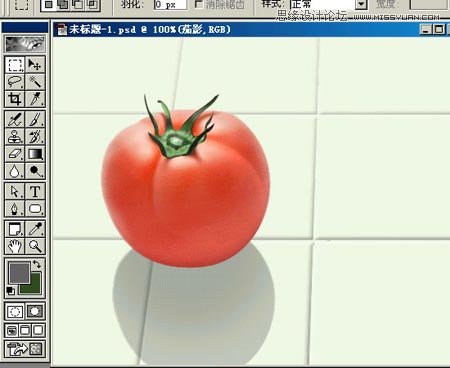450x368 pixels.
Task: Select the Type tool
Action: tap(35, 192)
